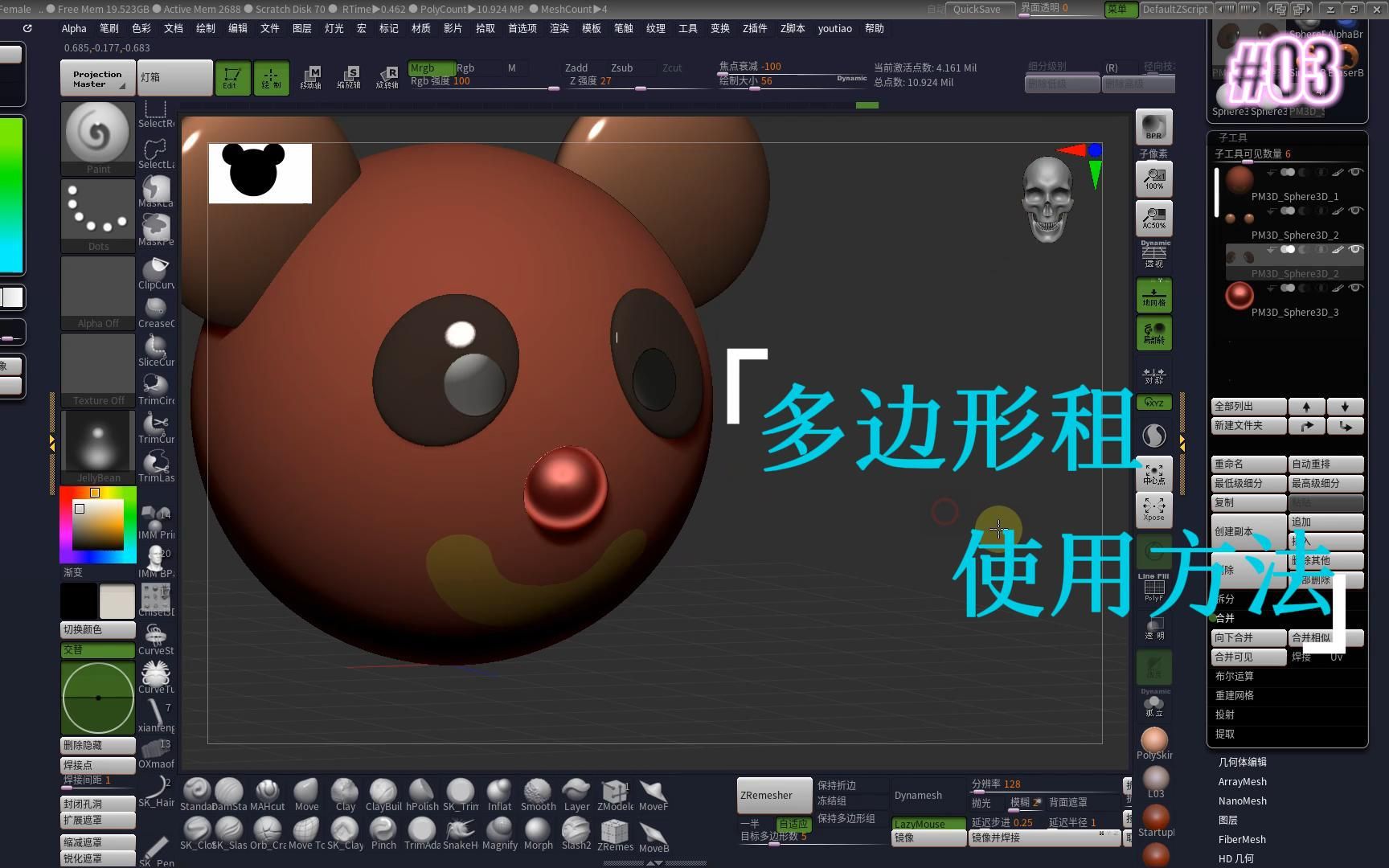Viewport: 1389px width, 868px height.
Task: Select the Smooth brush
Action: point(537,792)
